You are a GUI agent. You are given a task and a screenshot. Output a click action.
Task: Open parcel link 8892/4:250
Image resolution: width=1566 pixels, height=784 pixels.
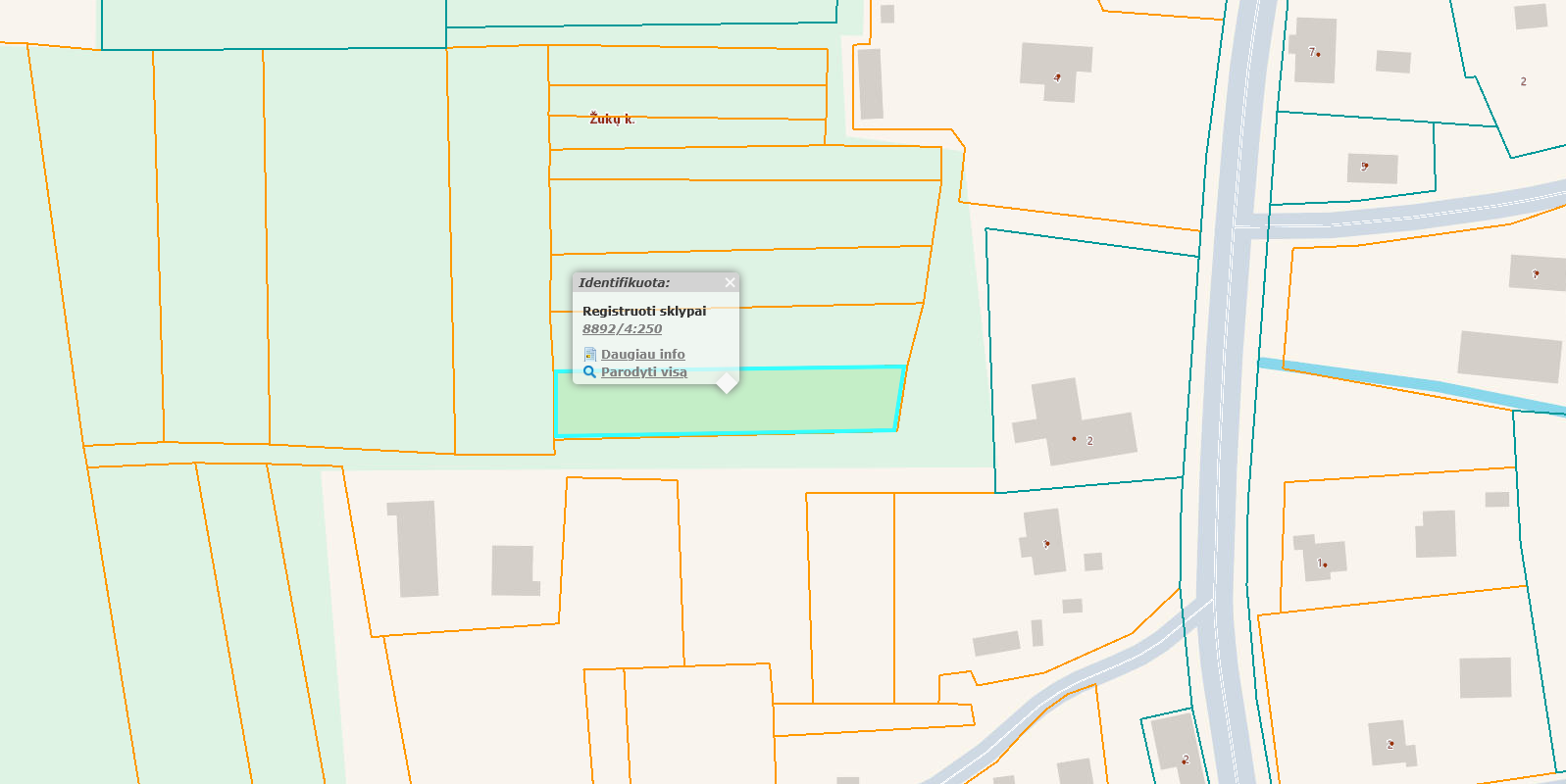[622, 329]
